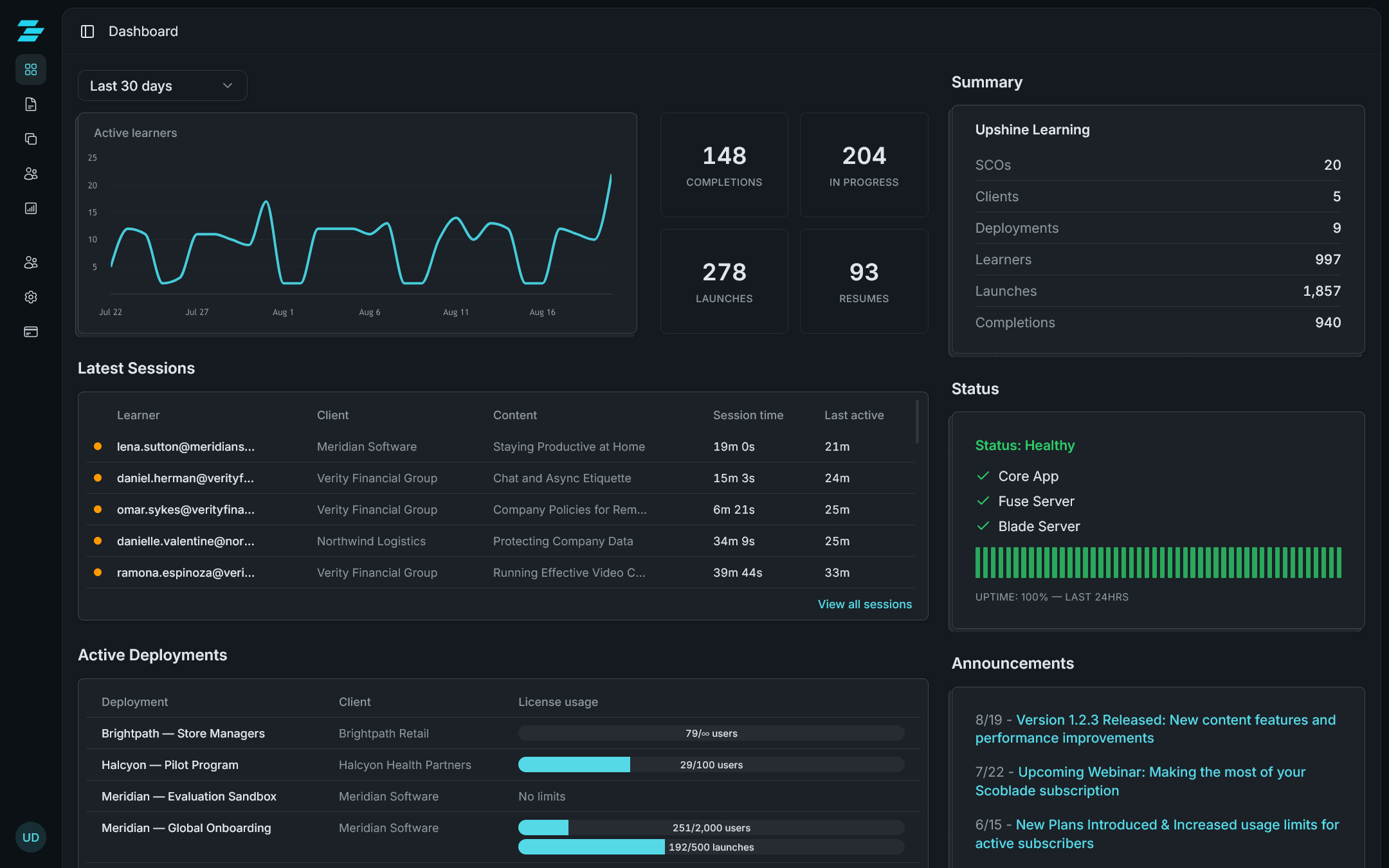Image resolution: width=1389 pixels, height=868 pixels.
Task: Open the Dashboard grid icon in sidebar
Action: tap(31, 69)
